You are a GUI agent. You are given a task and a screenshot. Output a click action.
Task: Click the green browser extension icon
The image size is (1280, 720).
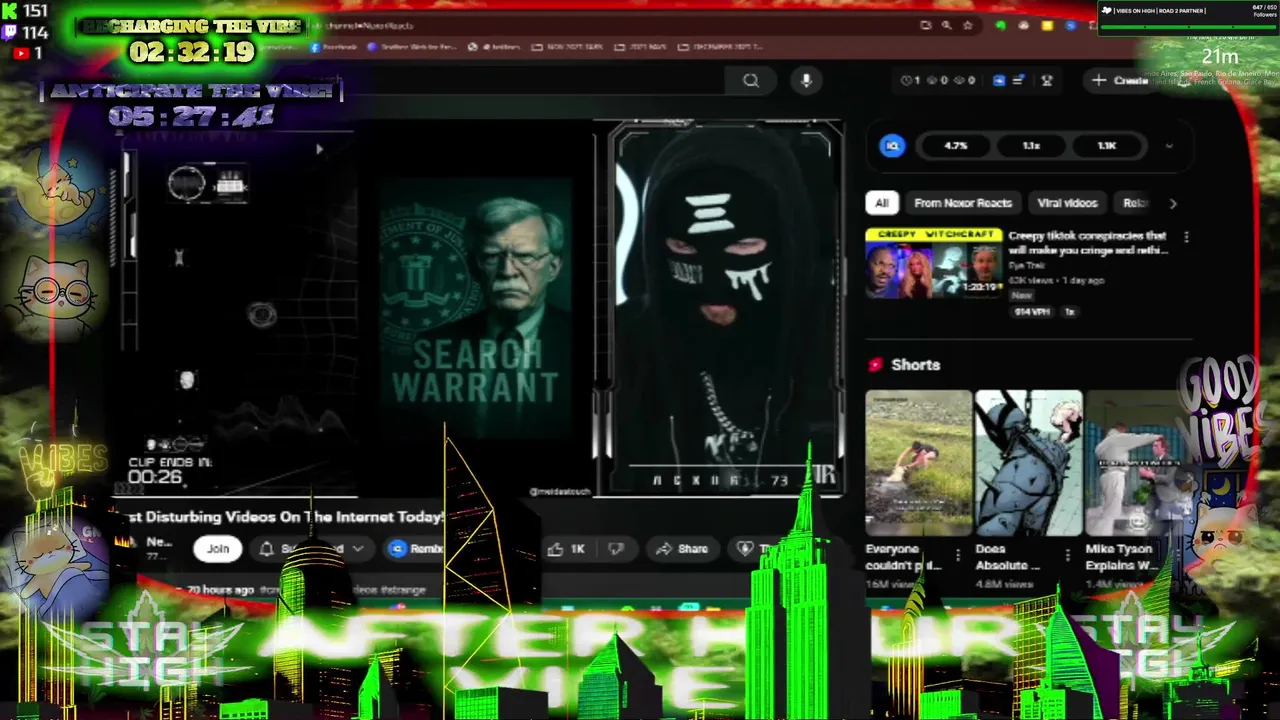[1001, 25]
